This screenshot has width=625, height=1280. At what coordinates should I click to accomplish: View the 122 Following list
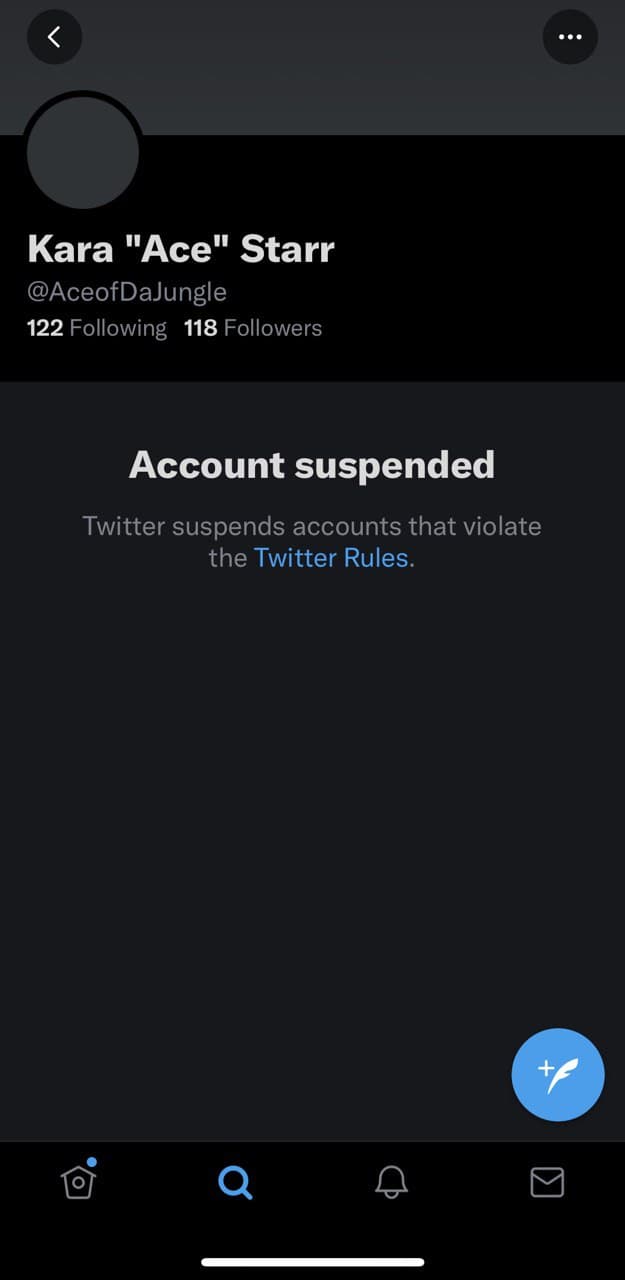[97, 328]
